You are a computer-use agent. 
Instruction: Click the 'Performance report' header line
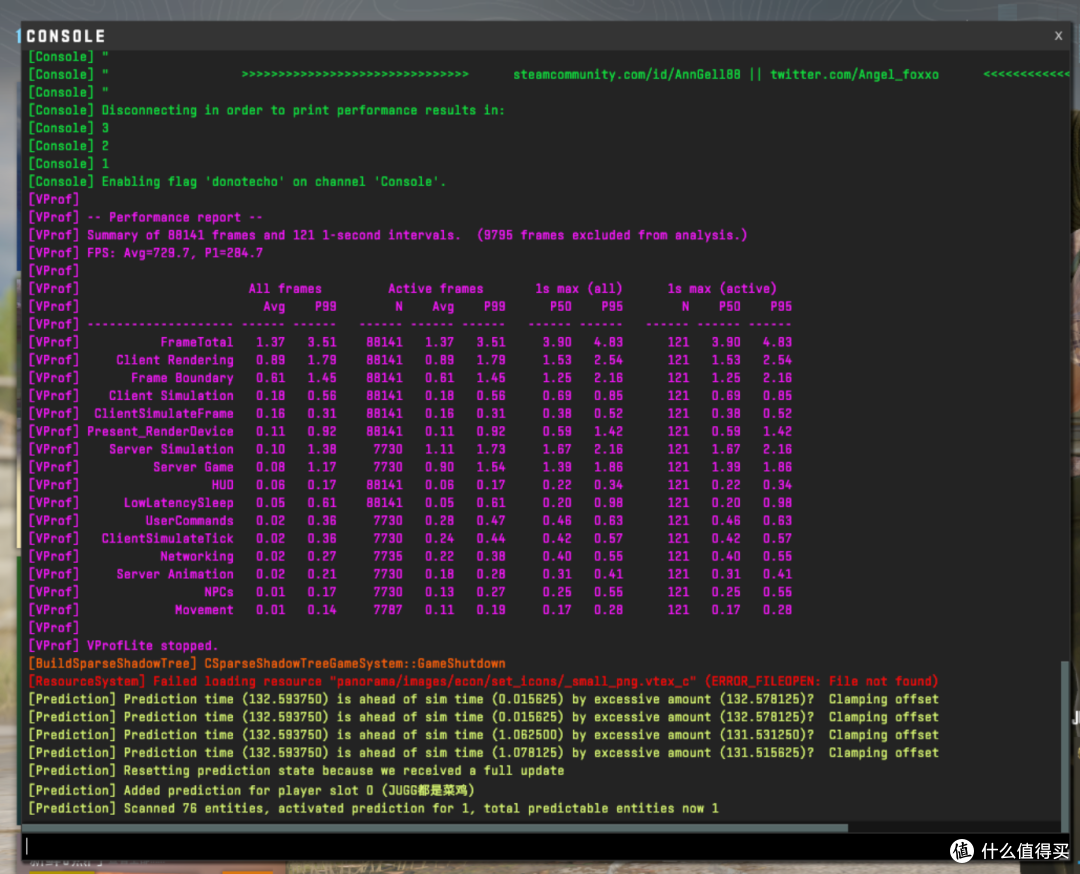(x=145, y=217)
